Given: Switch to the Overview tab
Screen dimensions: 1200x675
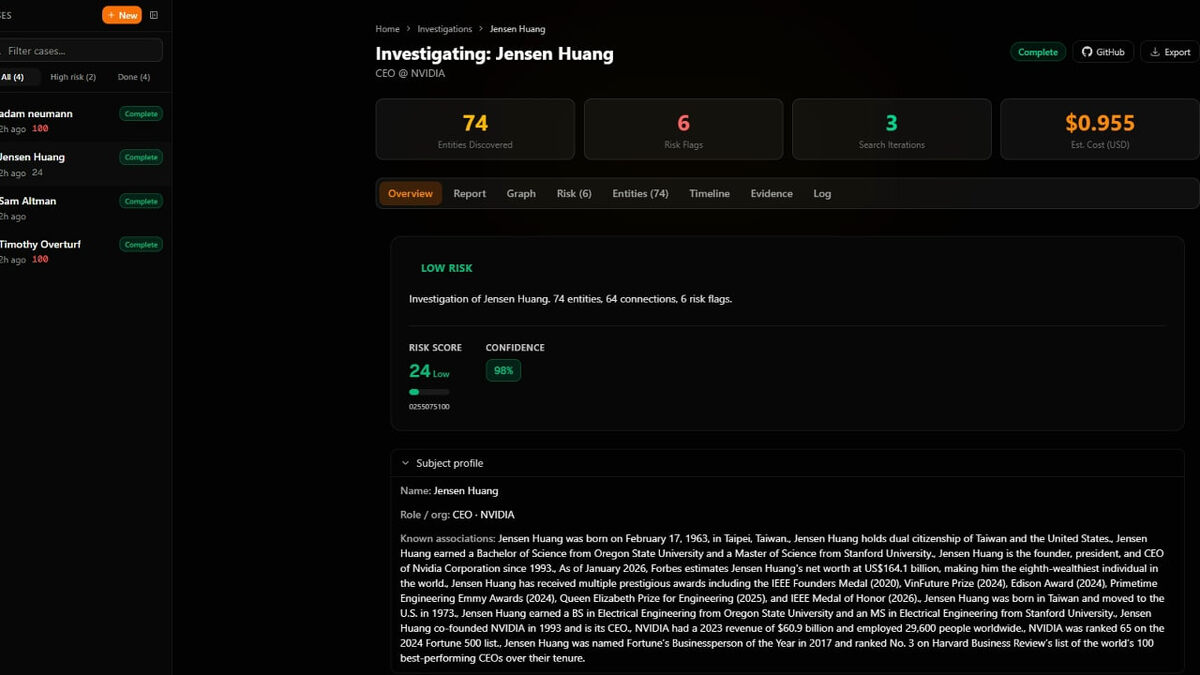Looking at the screenshot, I should click(410, 193).
